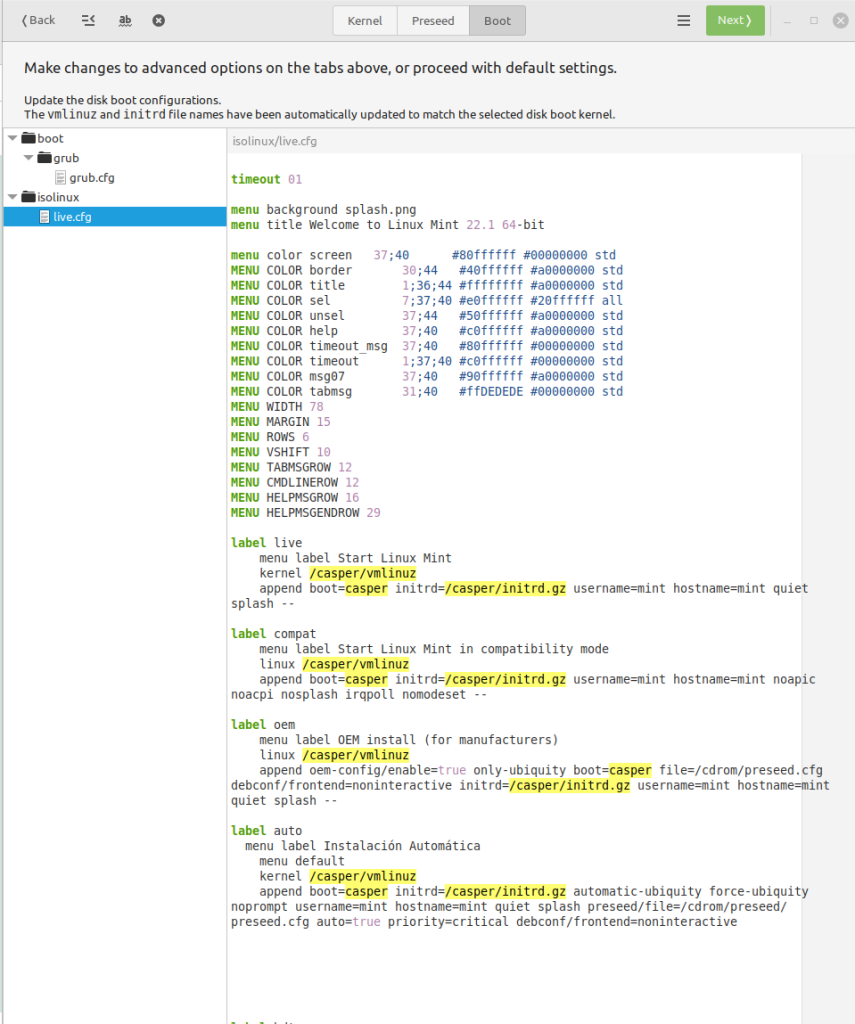
Task: Click the live.cfg file icon
Action: (x=44, y=216)
